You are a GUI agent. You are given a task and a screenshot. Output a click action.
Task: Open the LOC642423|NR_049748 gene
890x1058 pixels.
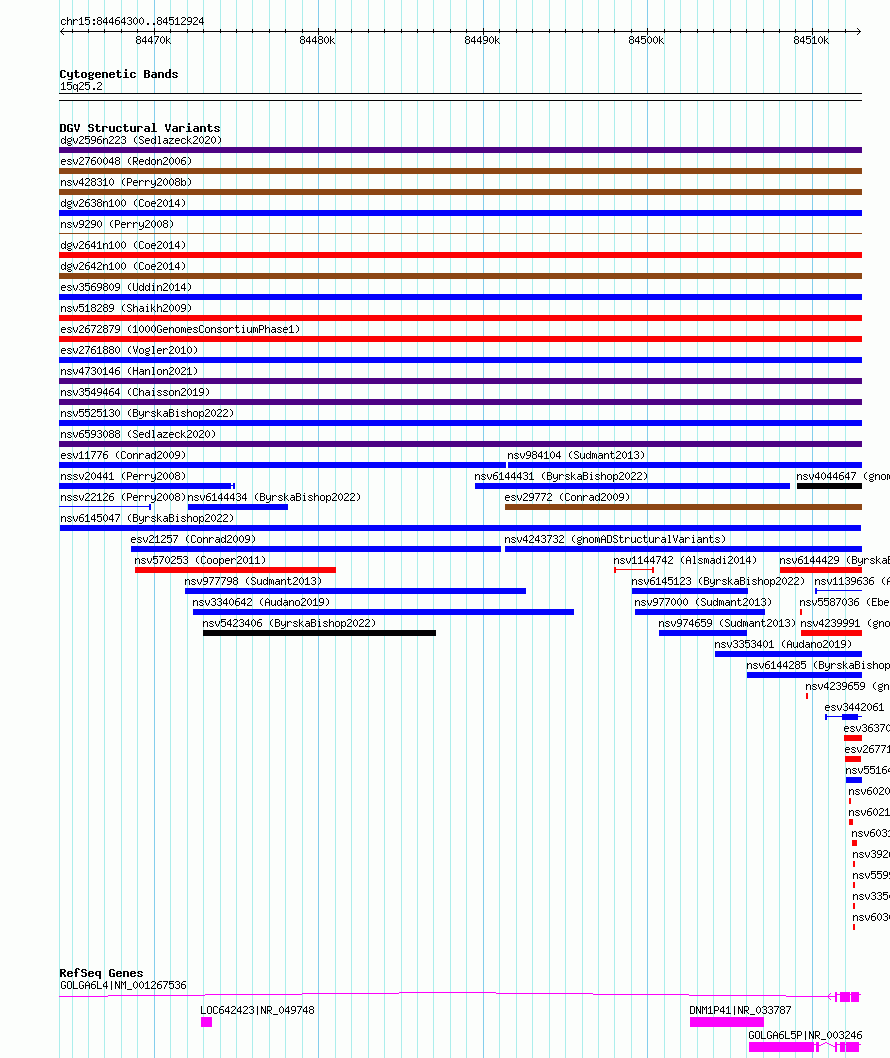(257, 1010)
